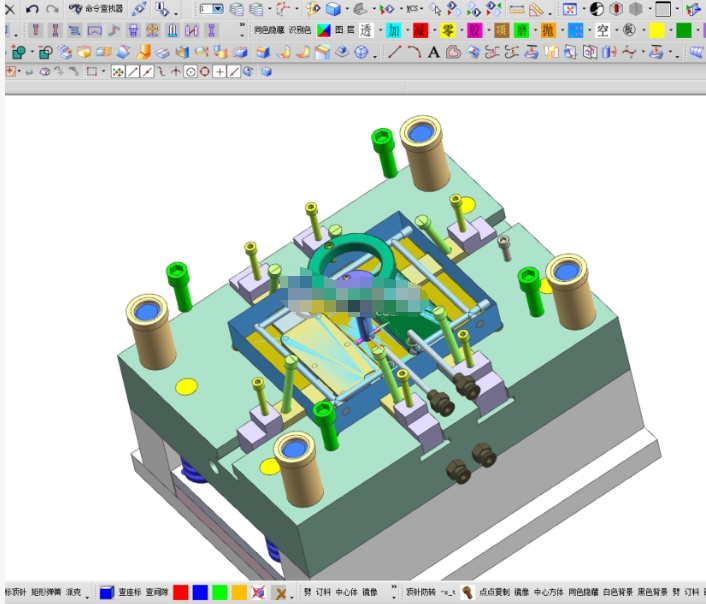This screenshot has height=604, width=706.
Task: Click the gray shaded hexagon icon
Action: [636, 9]
